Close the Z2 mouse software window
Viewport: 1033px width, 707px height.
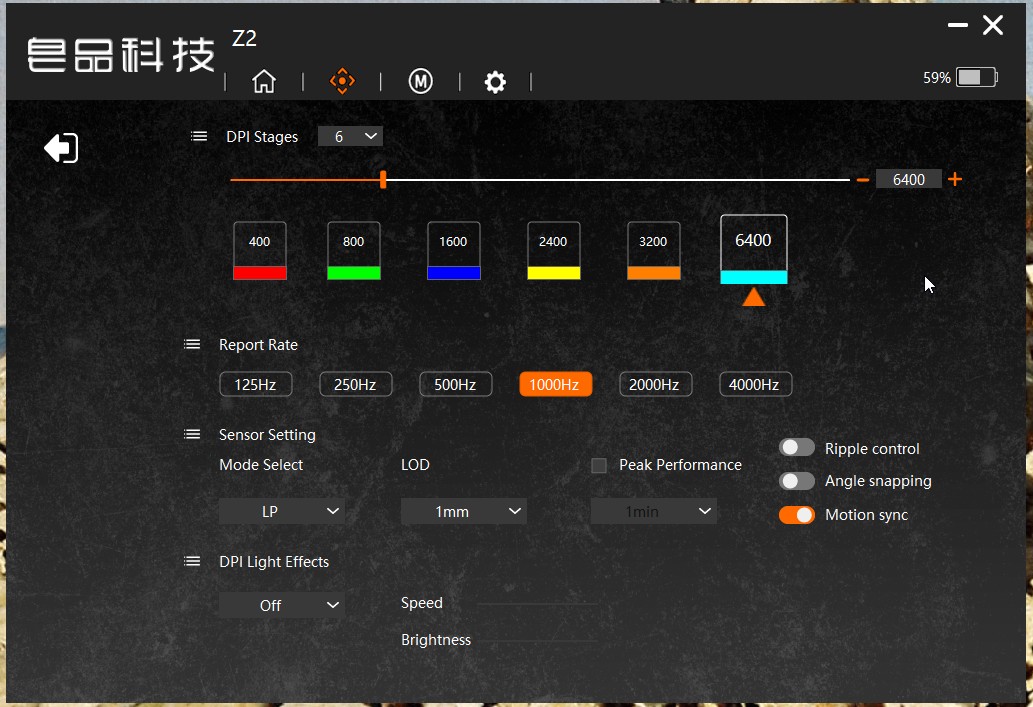tap(992, 25)
